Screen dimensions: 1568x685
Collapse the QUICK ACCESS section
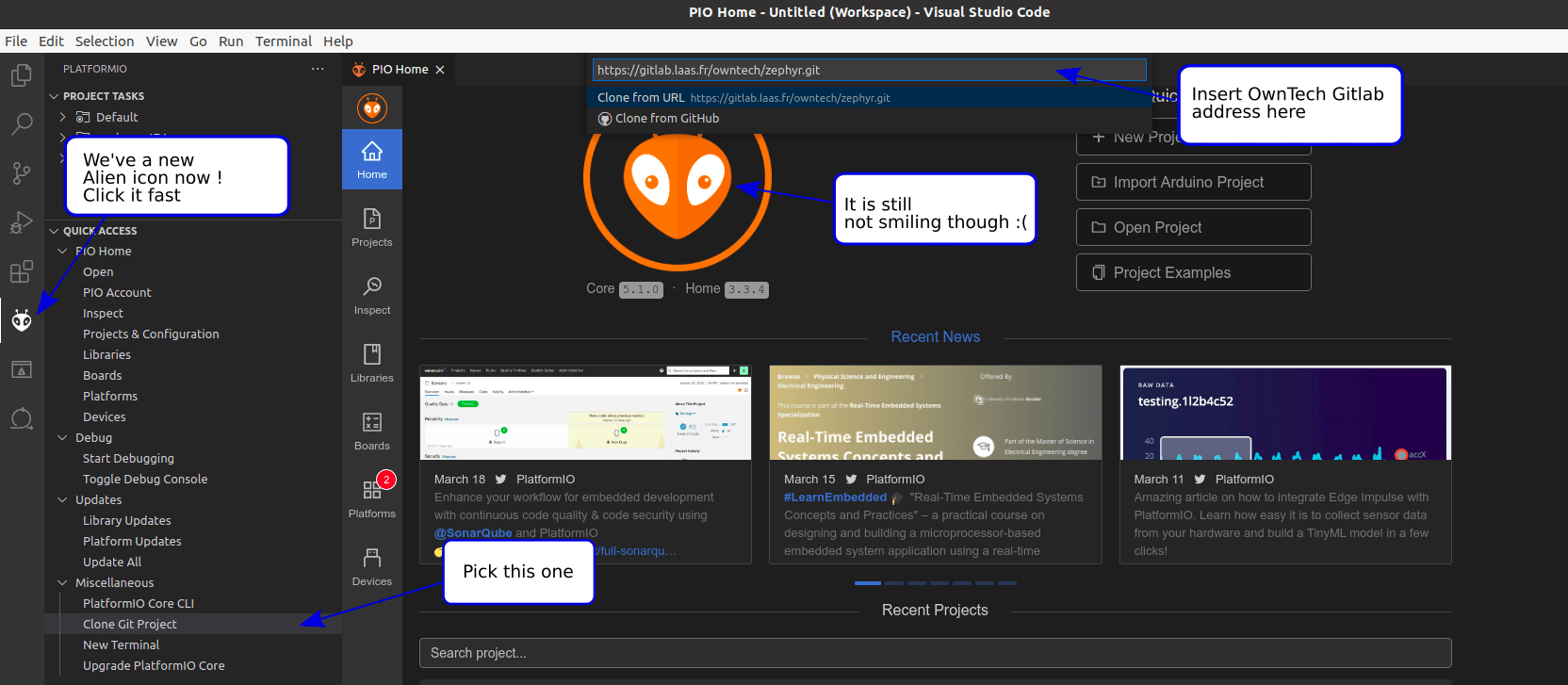54,231
